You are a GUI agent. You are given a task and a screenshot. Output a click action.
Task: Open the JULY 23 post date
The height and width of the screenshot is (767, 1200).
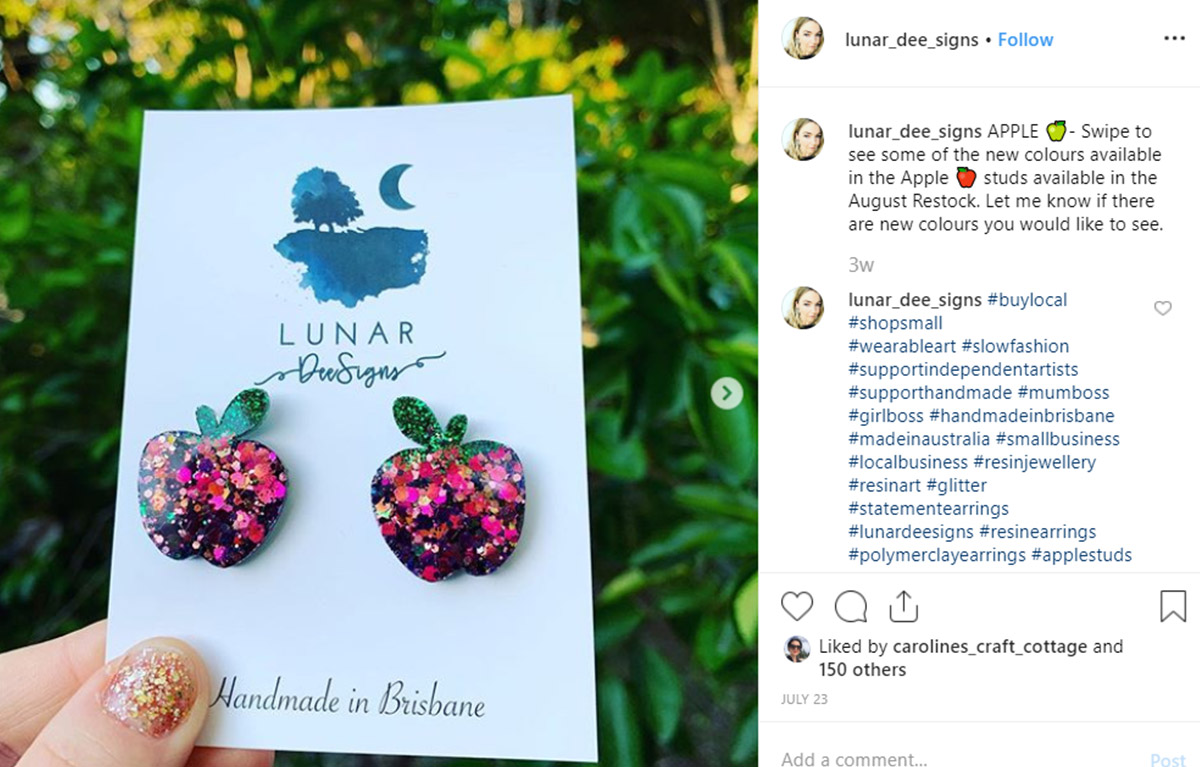(804, 699)
